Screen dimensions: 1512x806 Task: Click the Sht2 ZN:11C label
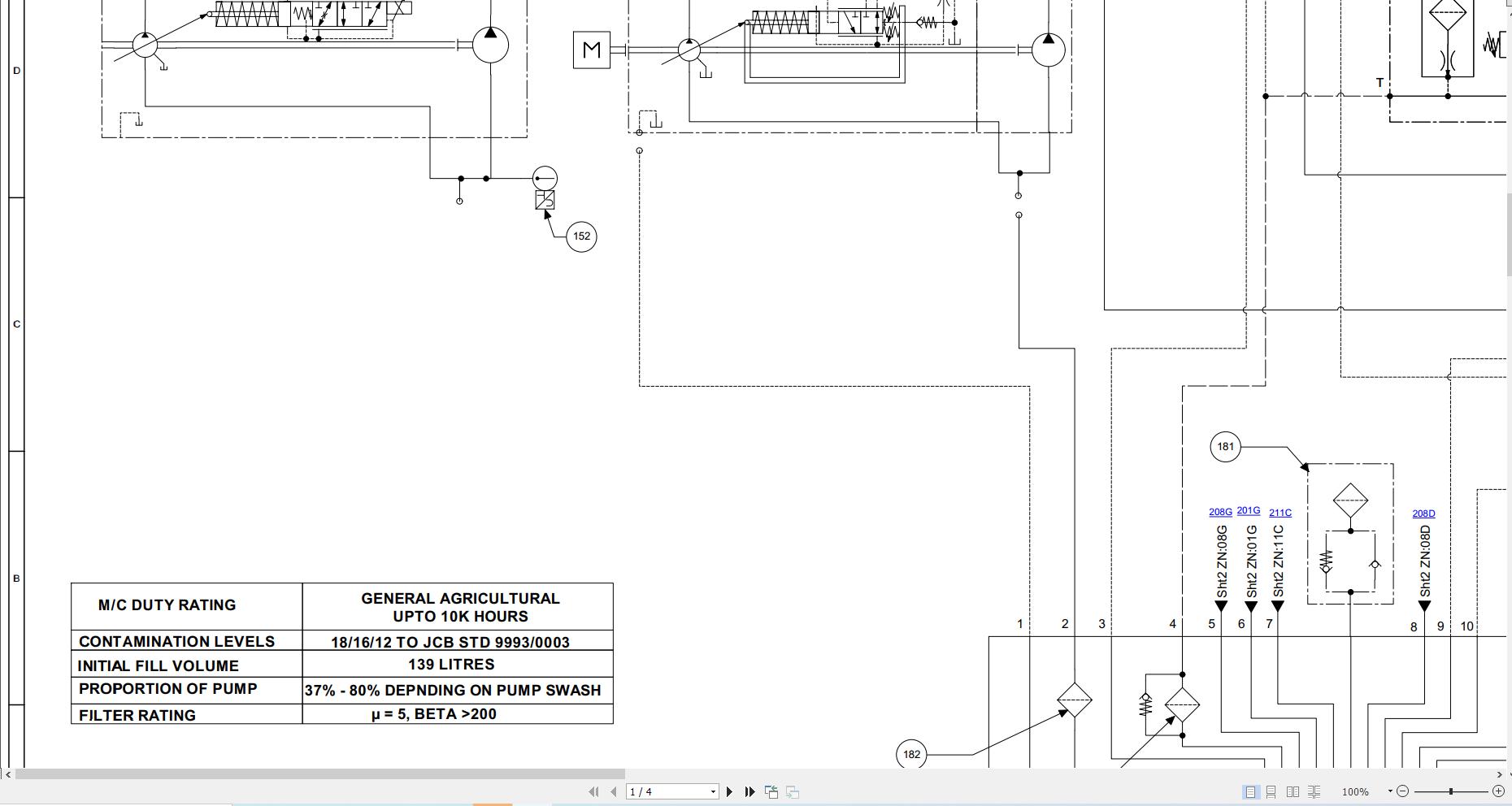coord(1278,562)
